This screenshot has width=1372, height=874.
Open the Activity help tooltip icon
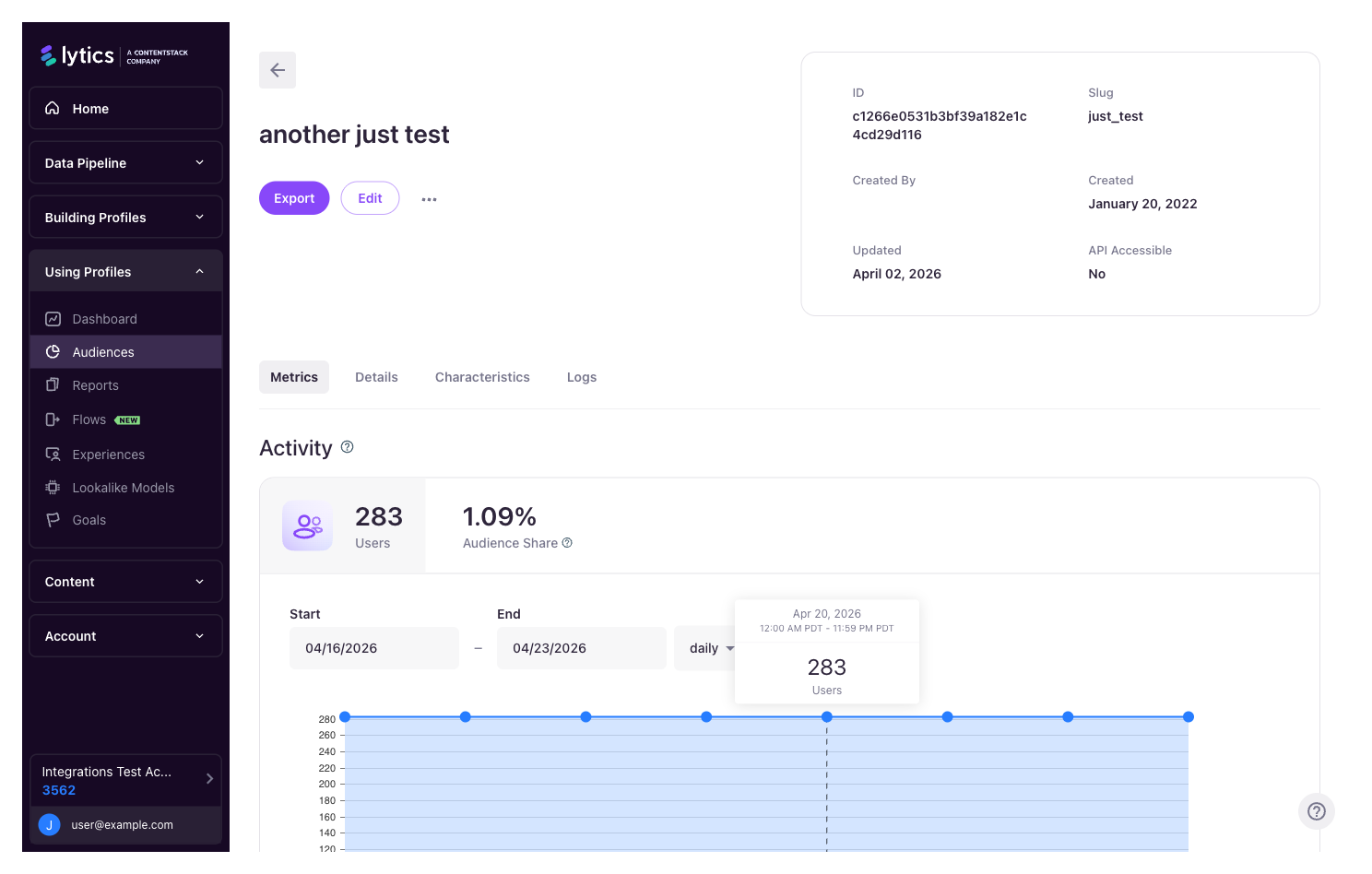pyautogui.click(x=347, y=446)
